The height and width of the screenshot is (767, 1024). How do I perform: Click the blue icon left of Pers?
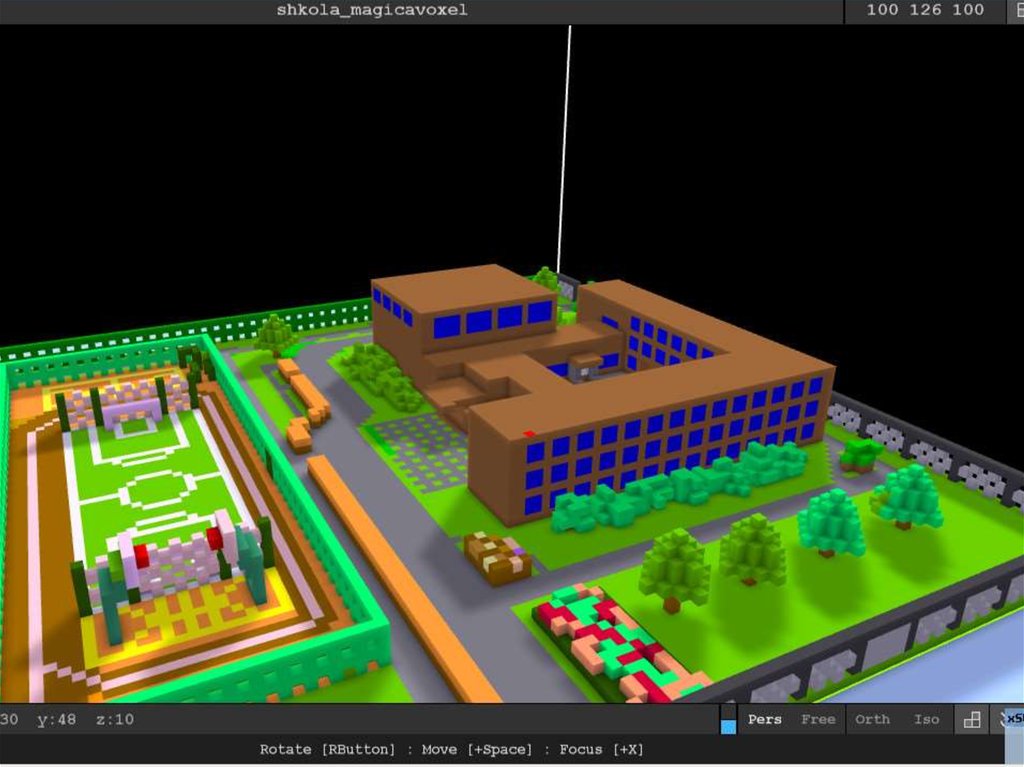click(728, 720)
